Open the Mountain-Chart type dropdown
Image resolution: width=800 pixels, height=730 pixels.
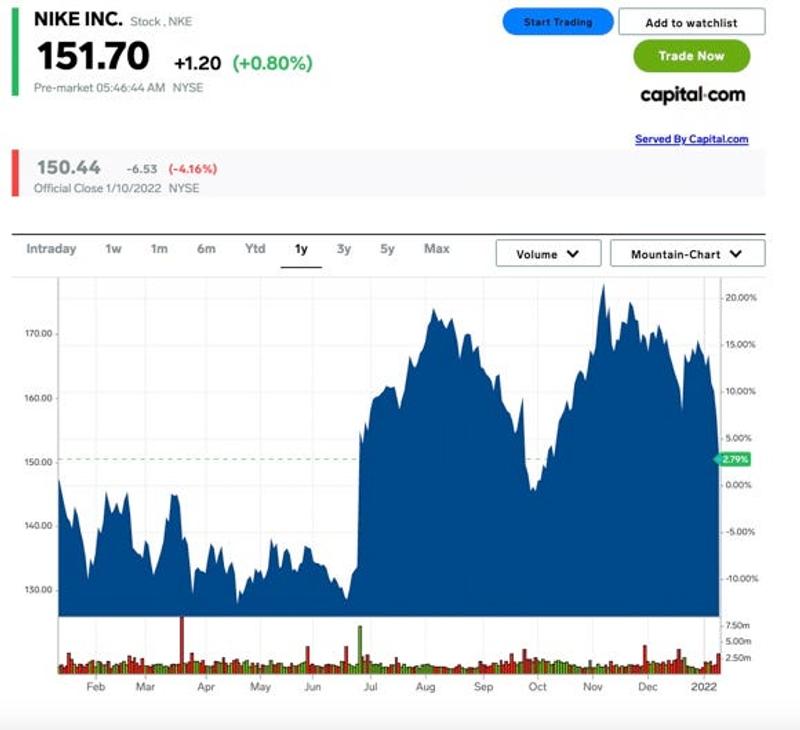(x=687, y=254)
